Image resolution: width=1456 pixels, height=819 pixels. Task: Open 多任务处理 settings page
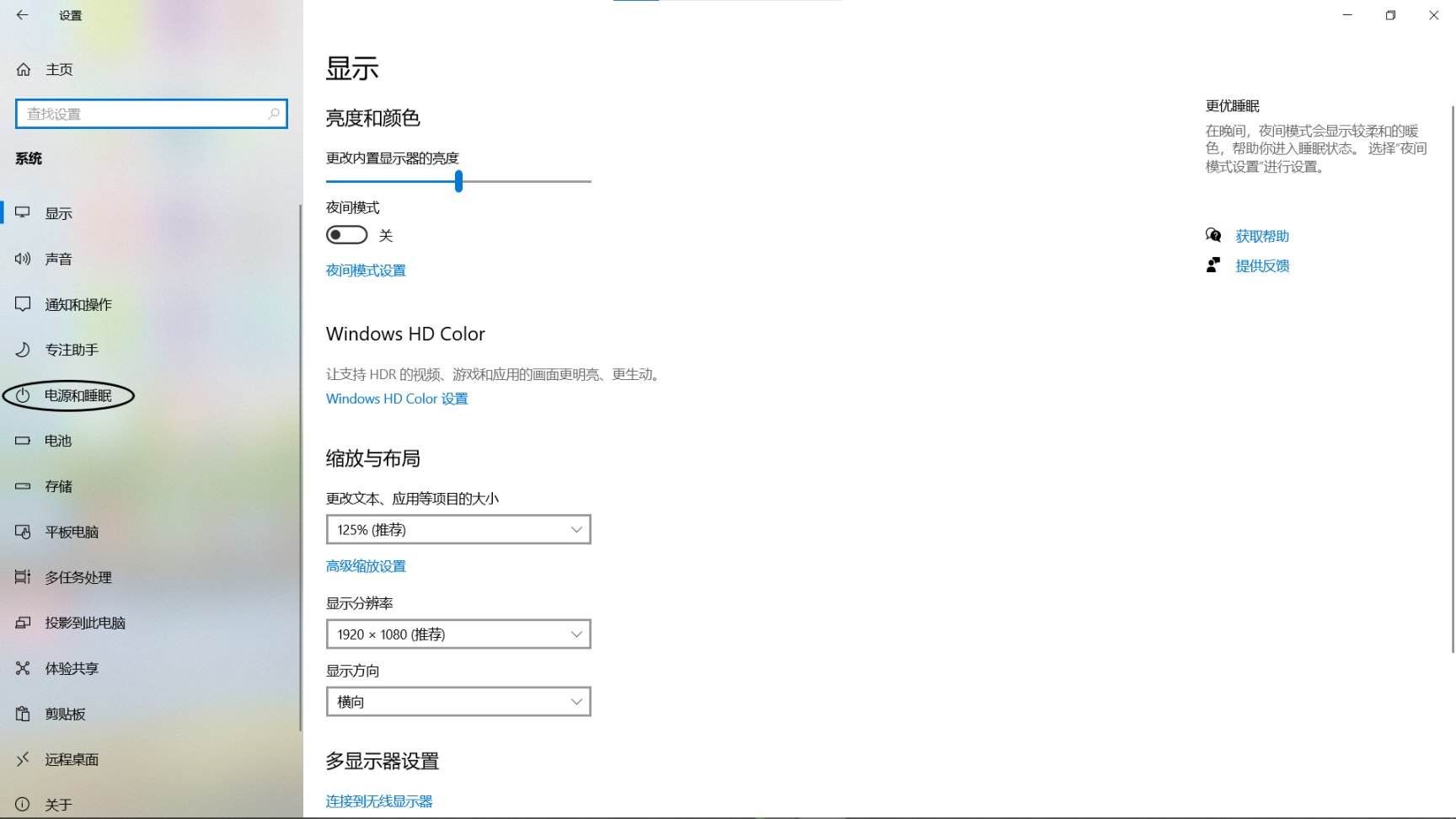78,577
